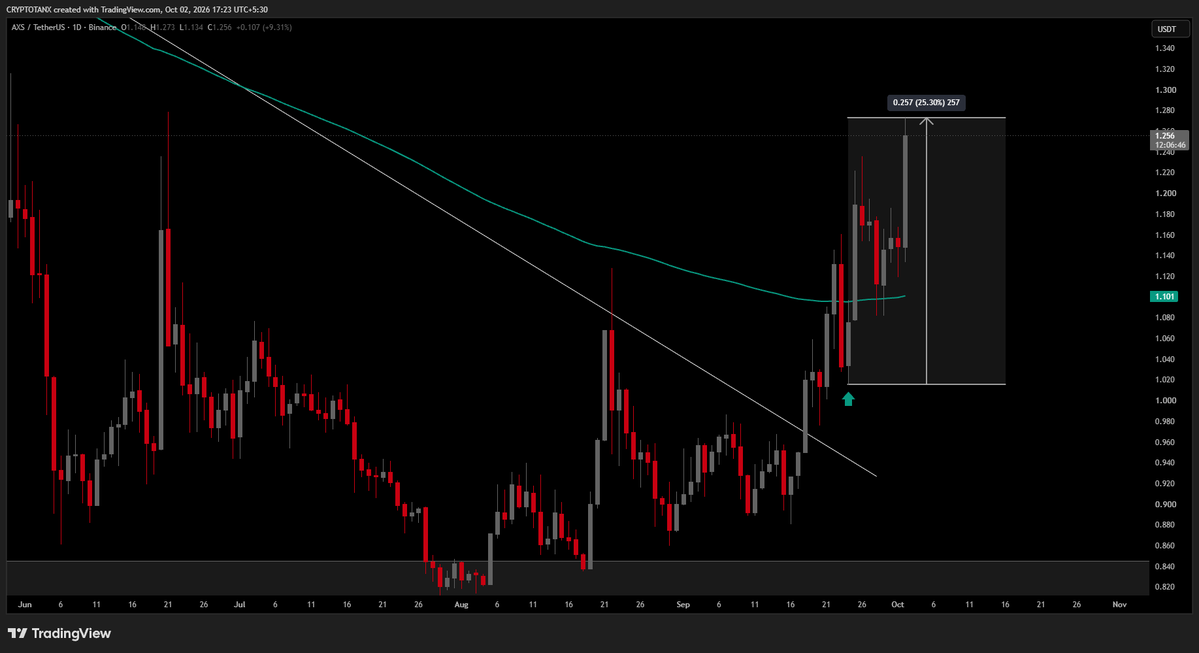Click the Aug label on time axis
The width and height of the screenshot is (1199, 653).
coord(461,604)
